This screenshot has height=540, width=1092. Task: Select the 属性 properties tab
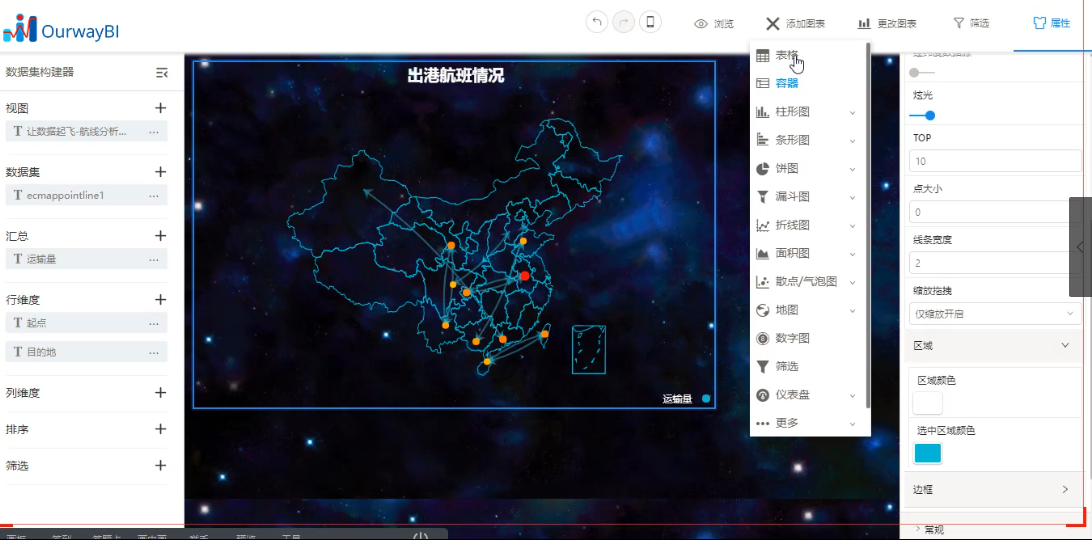[x=1052, y=23]
